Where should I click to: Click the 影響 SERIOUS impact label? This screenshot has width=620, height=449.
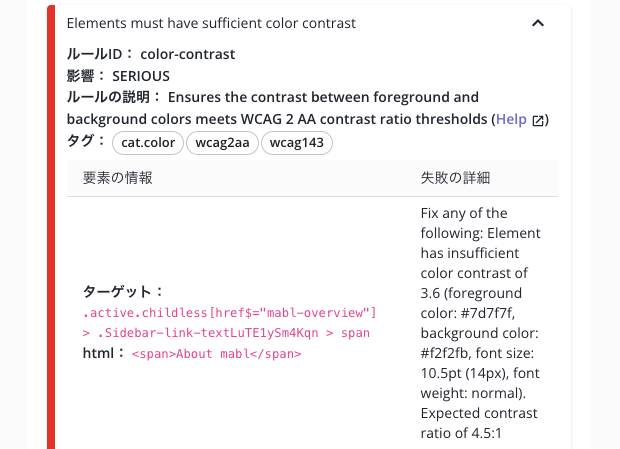tap(118, 76)
